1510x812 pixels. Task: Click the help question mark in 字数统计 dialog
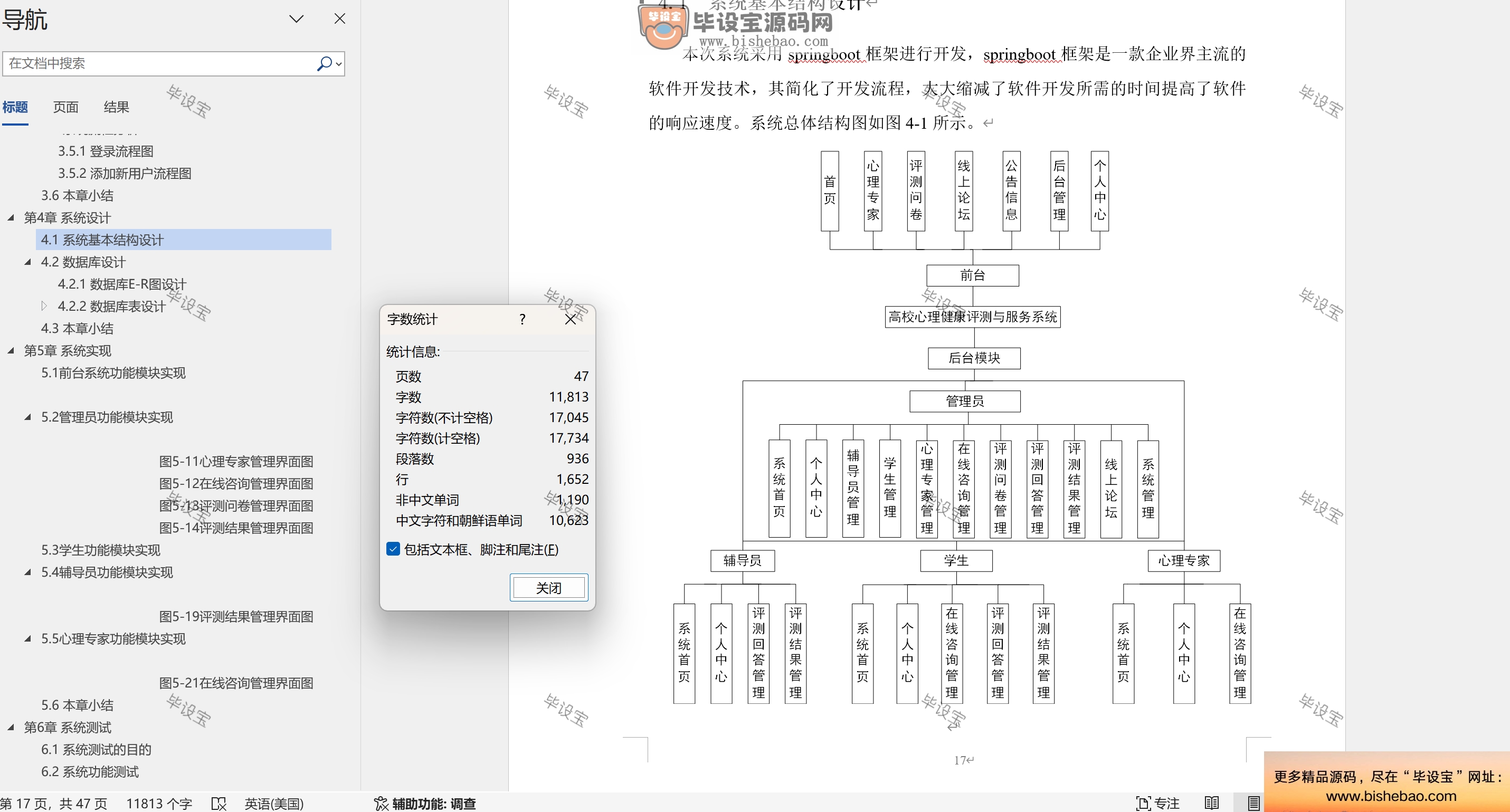pos(523,319)
